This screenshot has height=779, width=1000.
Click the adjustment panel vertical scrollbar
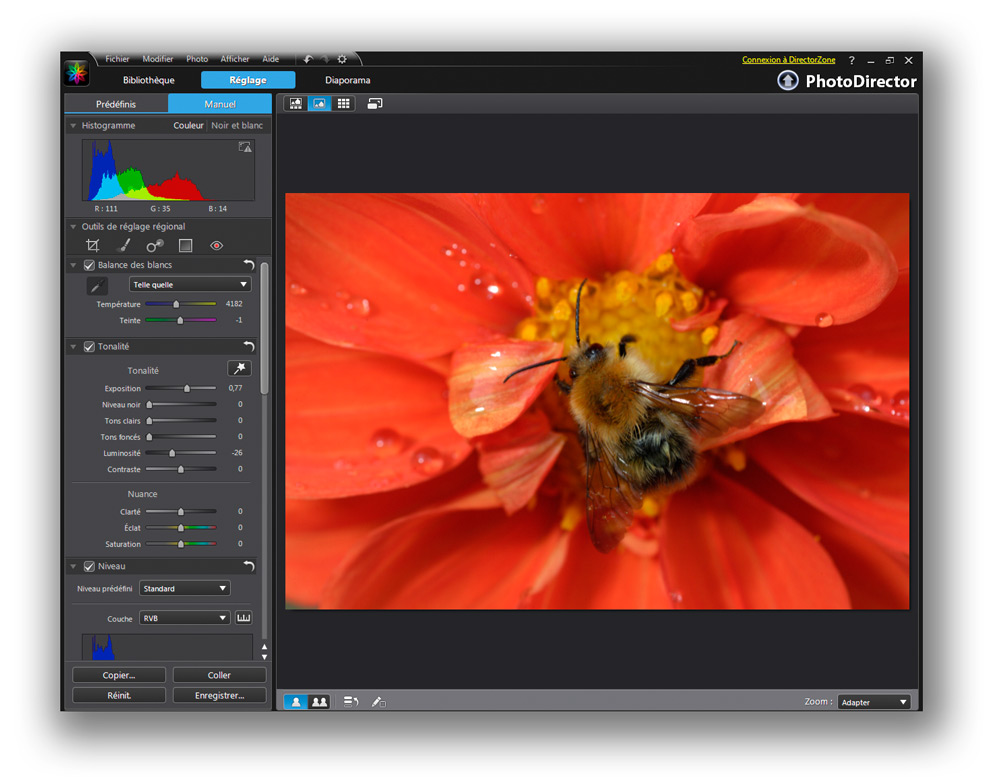tap(264, 328)
